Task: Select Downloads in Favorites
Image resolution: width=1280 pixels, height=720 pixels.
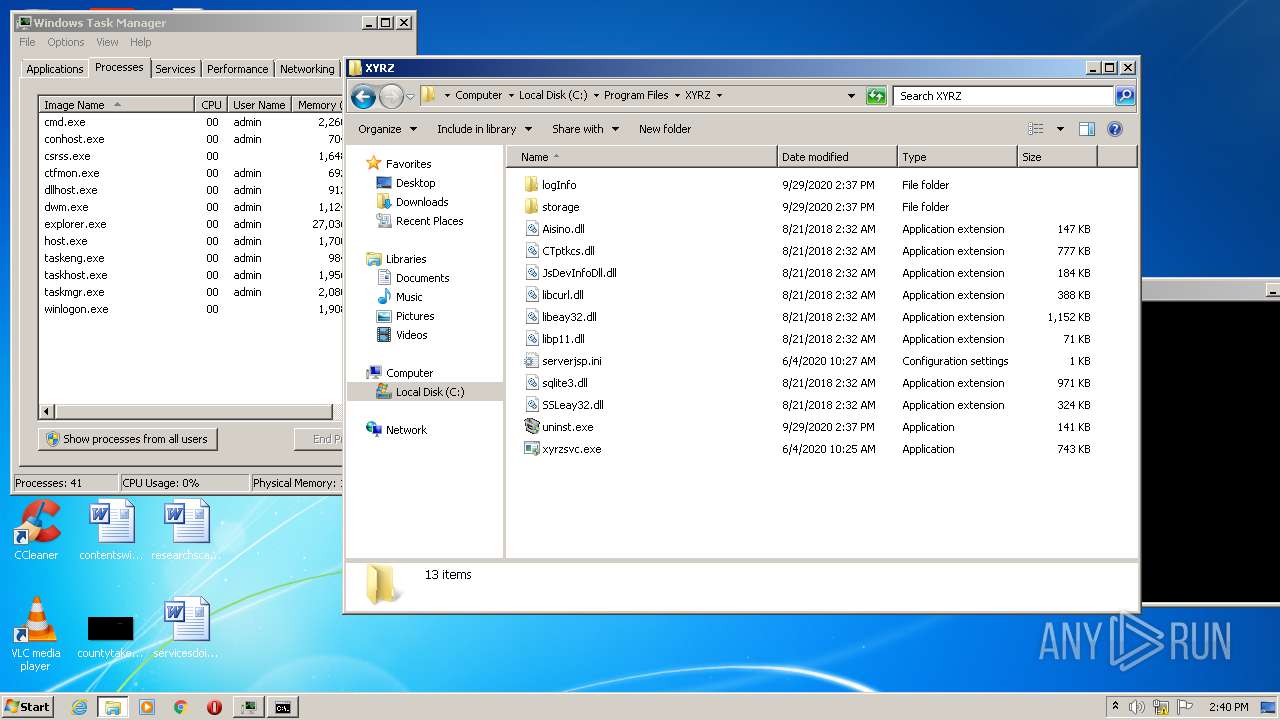Action: 421,202
